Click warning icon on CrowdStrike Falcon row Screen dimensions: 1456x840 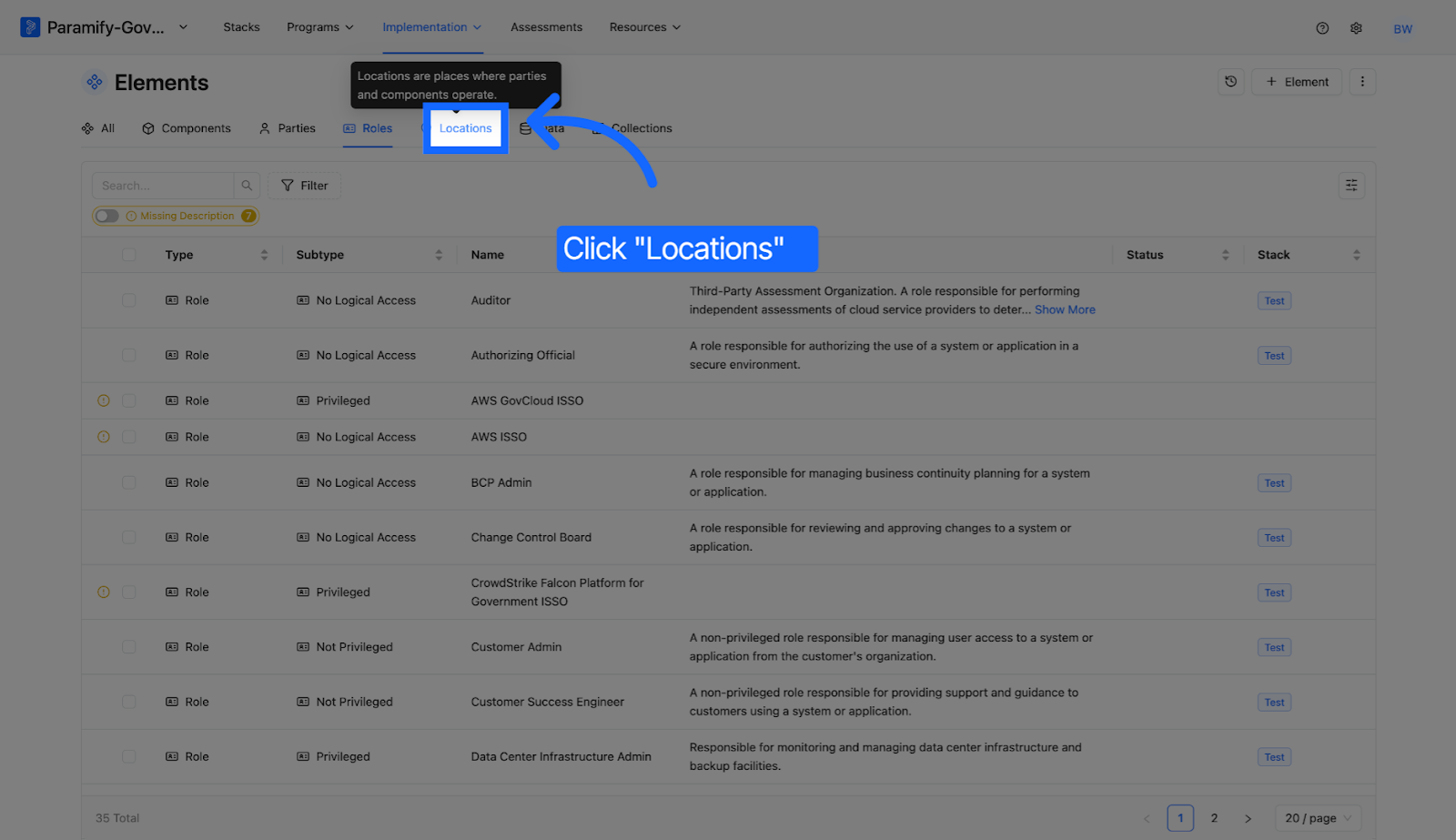coord(104,592)
